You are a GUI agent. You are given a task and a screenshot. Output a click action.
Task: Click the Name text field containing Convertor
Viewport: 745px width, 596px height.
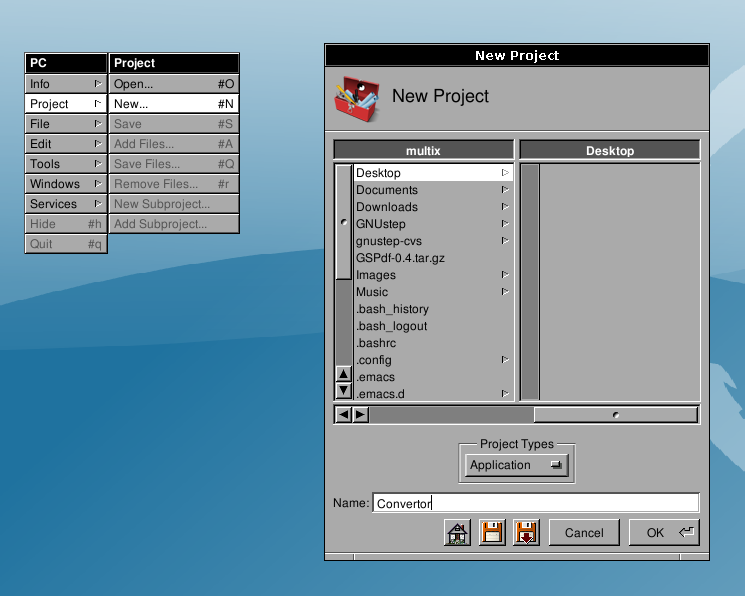(535, 503)
